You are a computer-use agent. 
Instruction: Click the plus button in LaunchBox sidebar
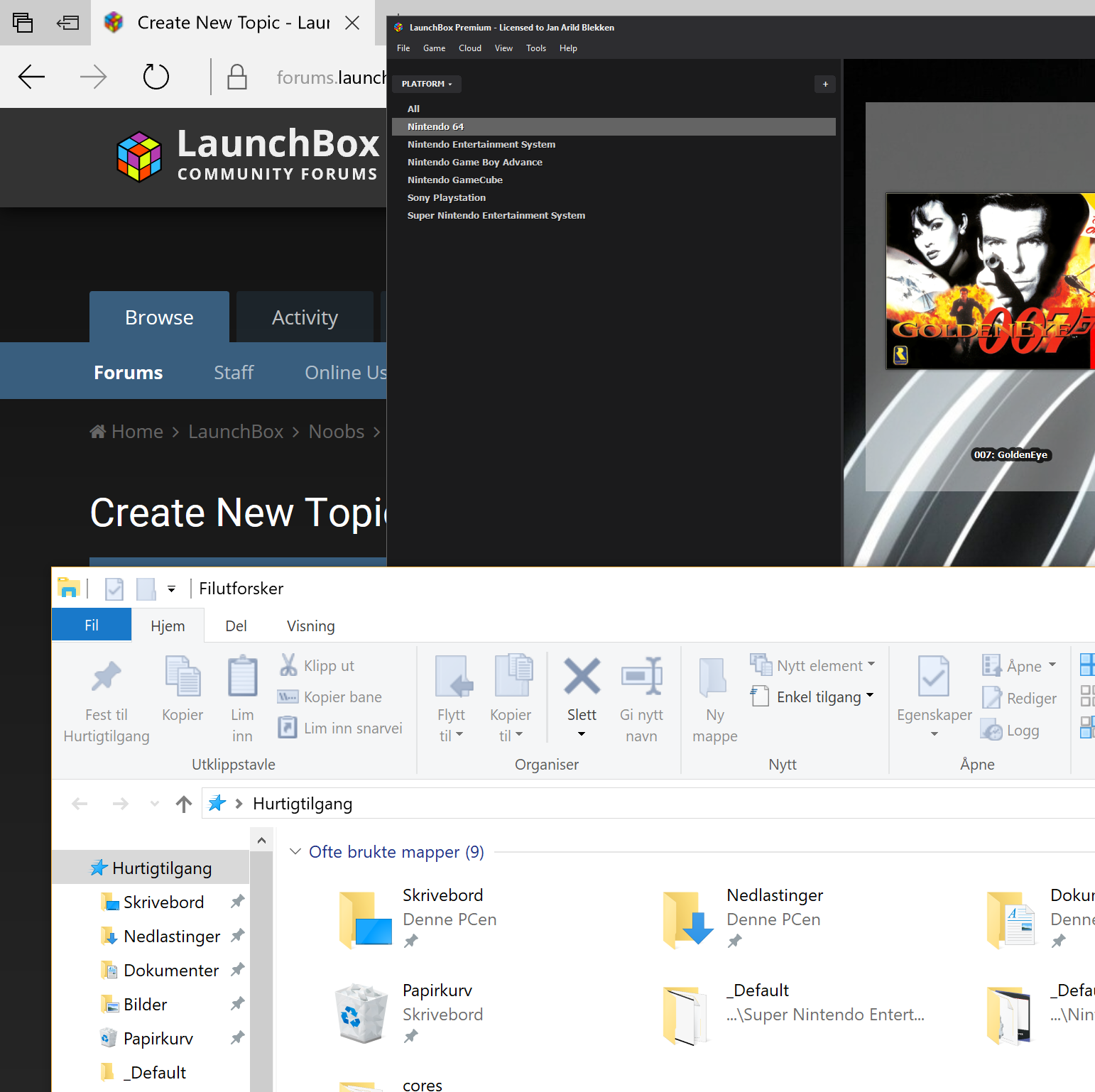[825, 84]
